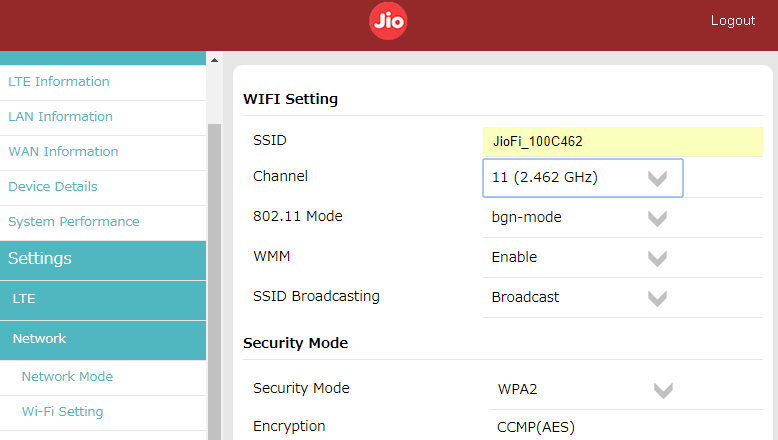
Task: Open Wi-Fi Setting page
Action: 62,412
